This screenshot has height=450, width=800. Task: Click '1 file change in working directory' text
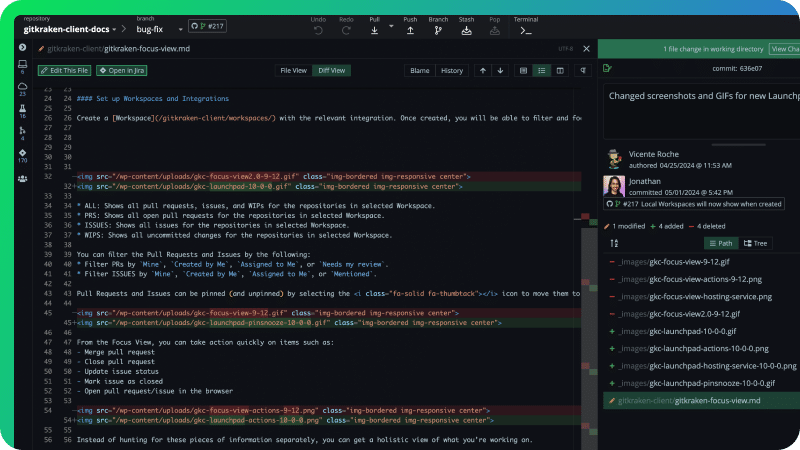pos(713,49)
